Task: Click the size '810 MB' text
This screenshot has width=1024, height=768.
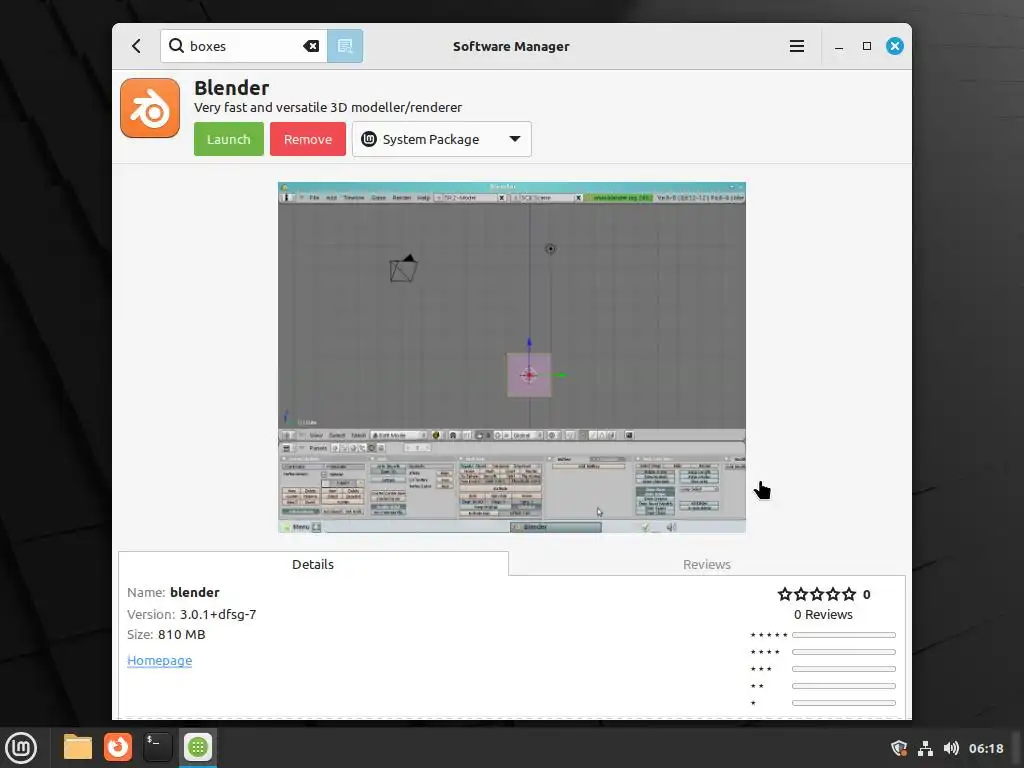Action: 182,634
